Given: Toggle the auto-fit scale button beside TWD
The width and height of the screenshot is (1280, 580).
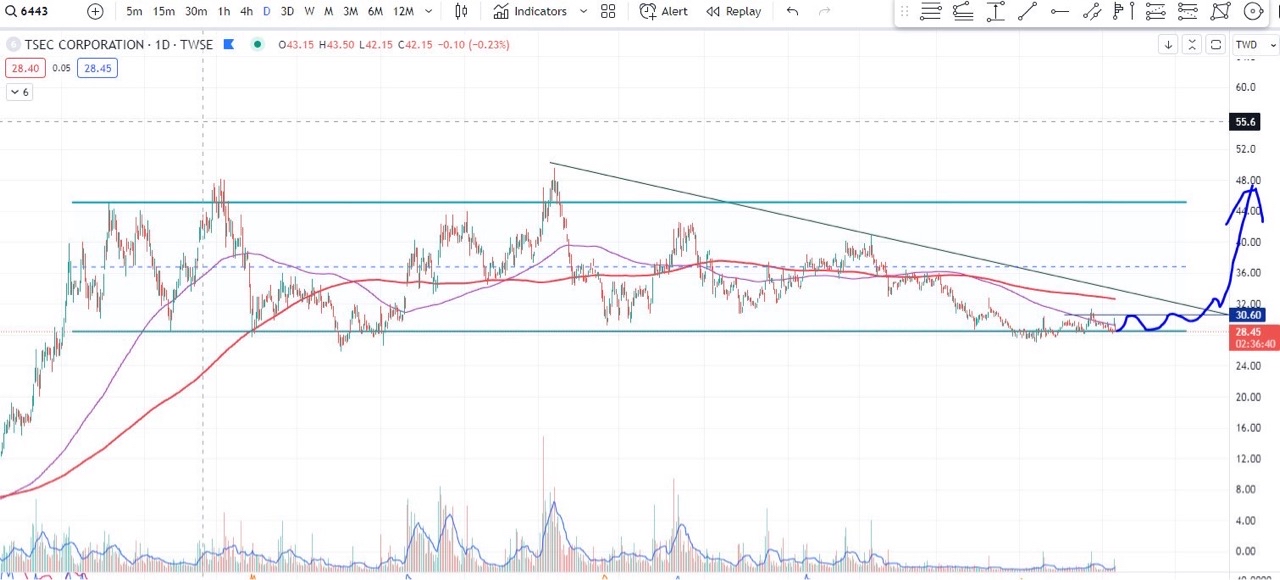Looking at the screenshot, I should 1216,45.
